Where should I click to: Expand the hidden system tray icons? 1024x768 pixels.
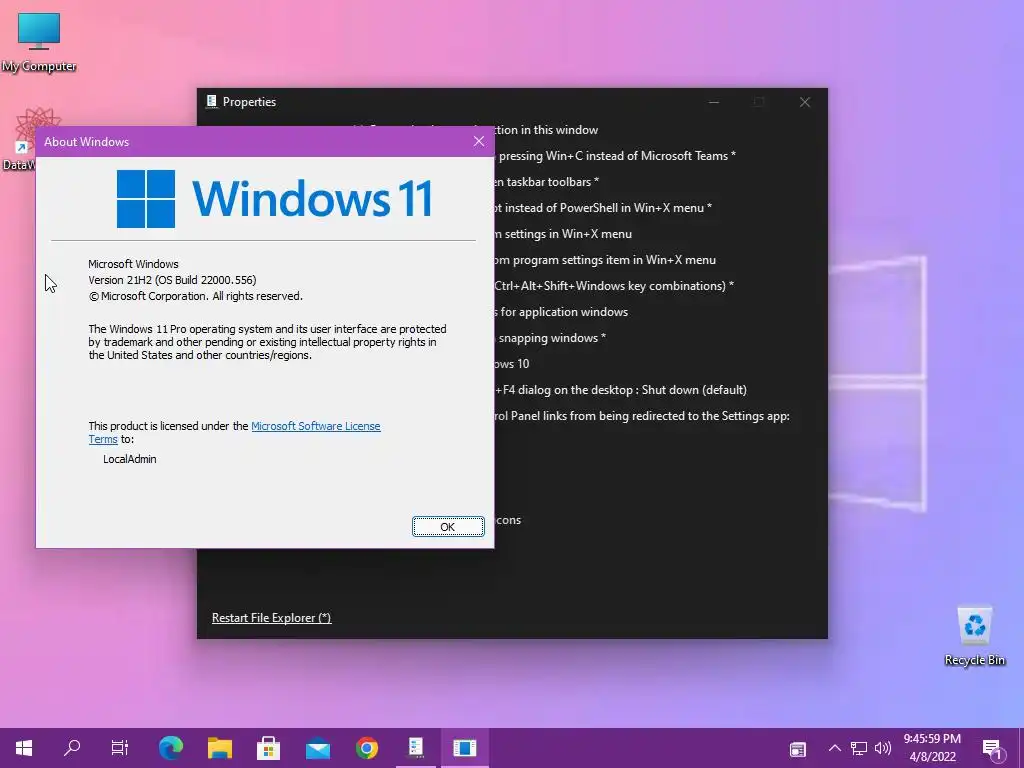click(x=835, y=748)
